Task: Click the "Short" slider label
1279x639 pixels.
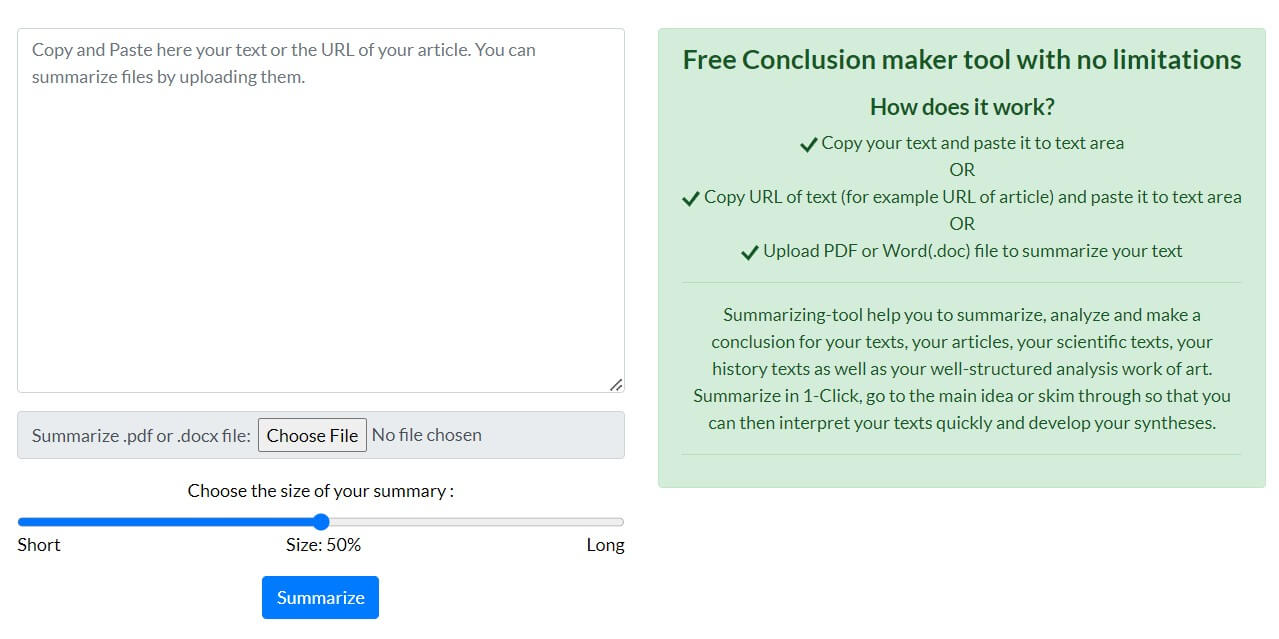Action: [x=39, y=545]
